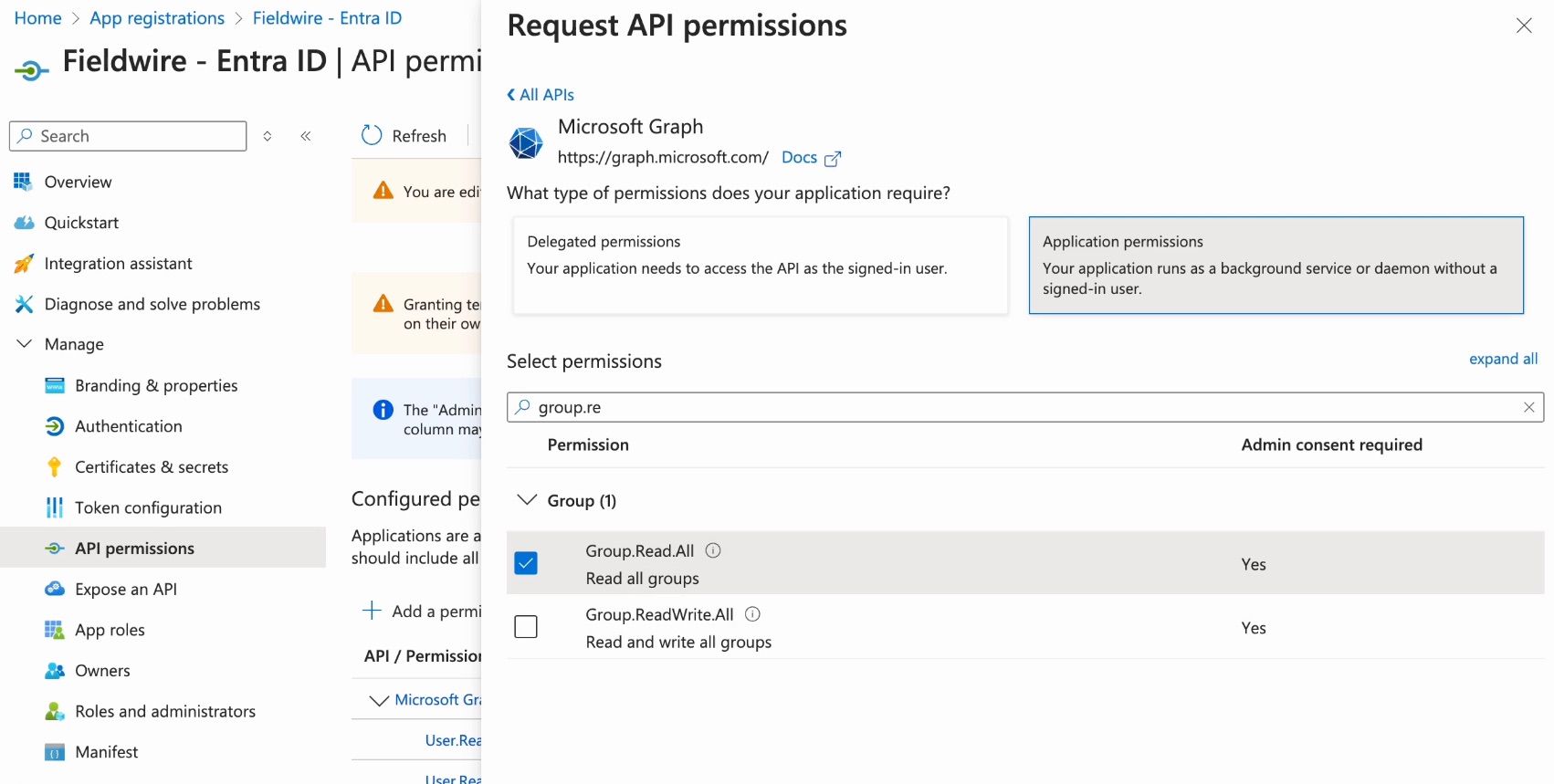Click the Integration assistant rocket icon

click(24, 264)
